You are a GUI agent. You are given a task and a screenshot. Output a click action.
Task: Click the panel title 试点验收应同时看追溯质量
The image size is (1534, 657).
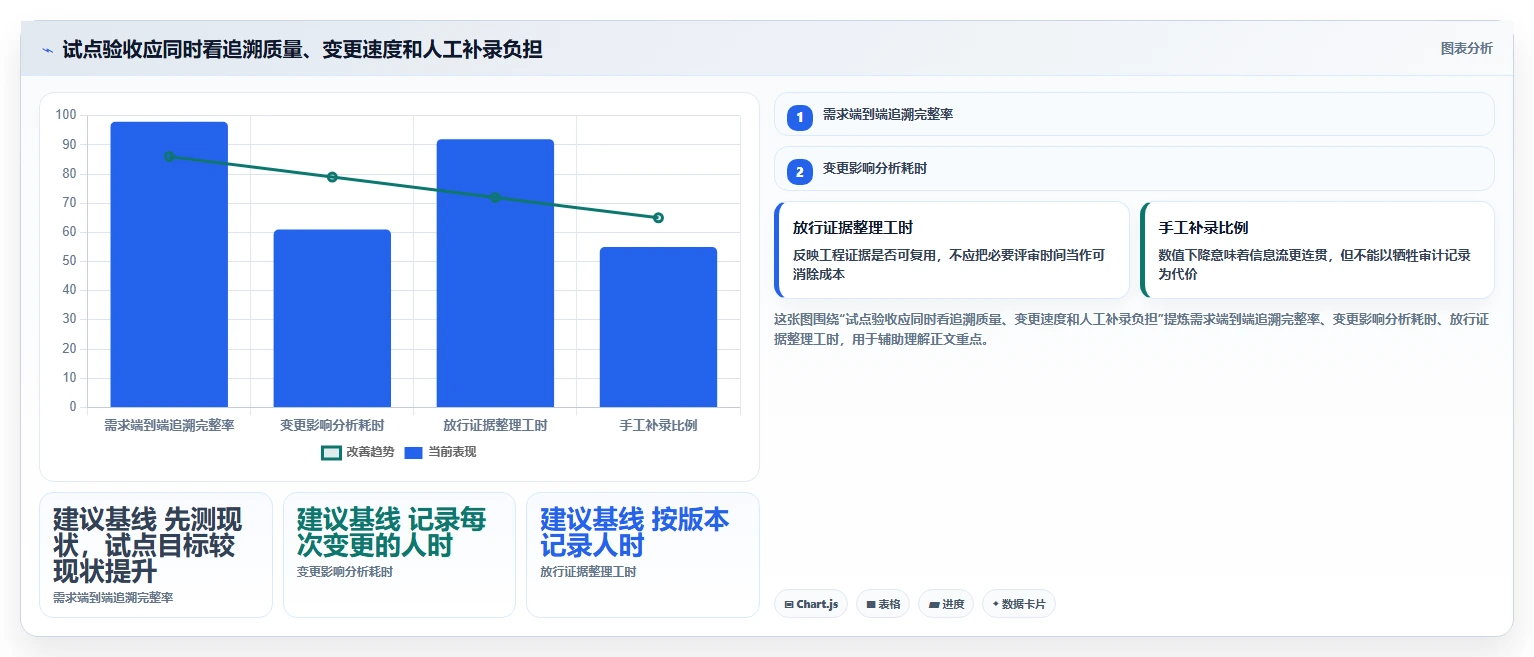(x=302, y=49)
